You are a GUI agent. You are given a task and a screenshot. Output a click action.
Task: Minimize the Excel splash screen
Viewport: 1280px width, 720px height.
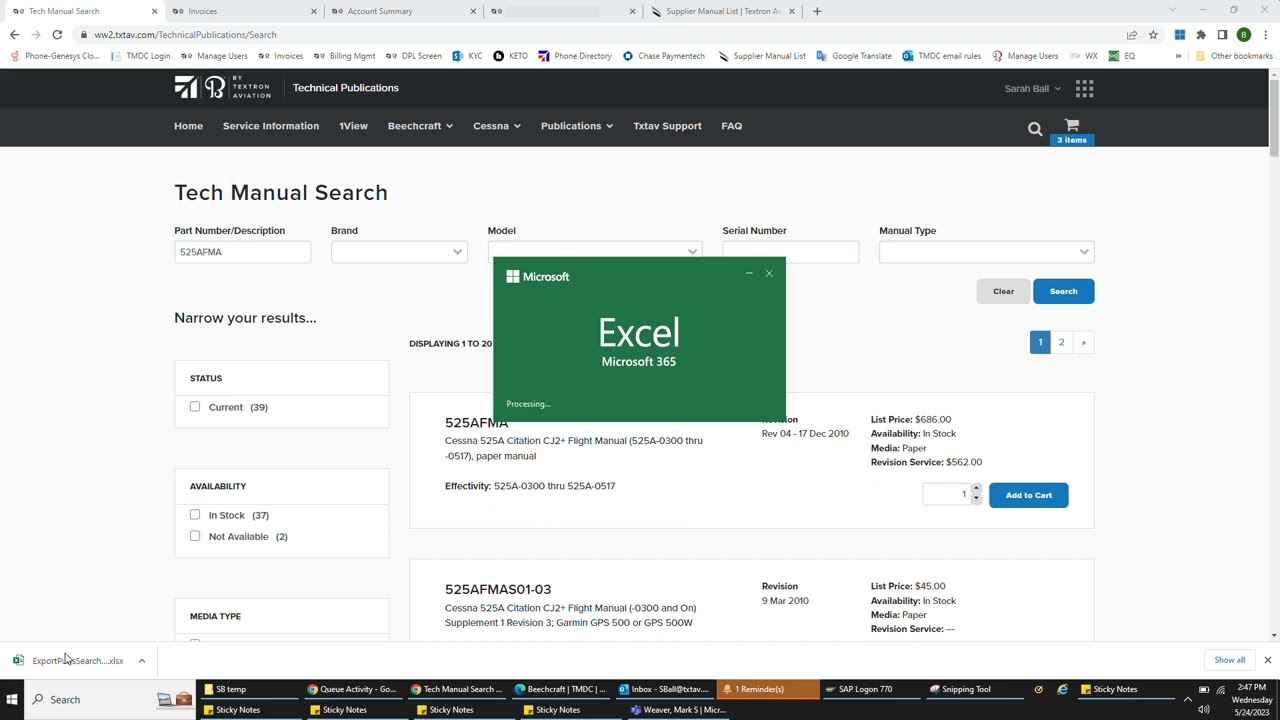(x=749, y=274)
